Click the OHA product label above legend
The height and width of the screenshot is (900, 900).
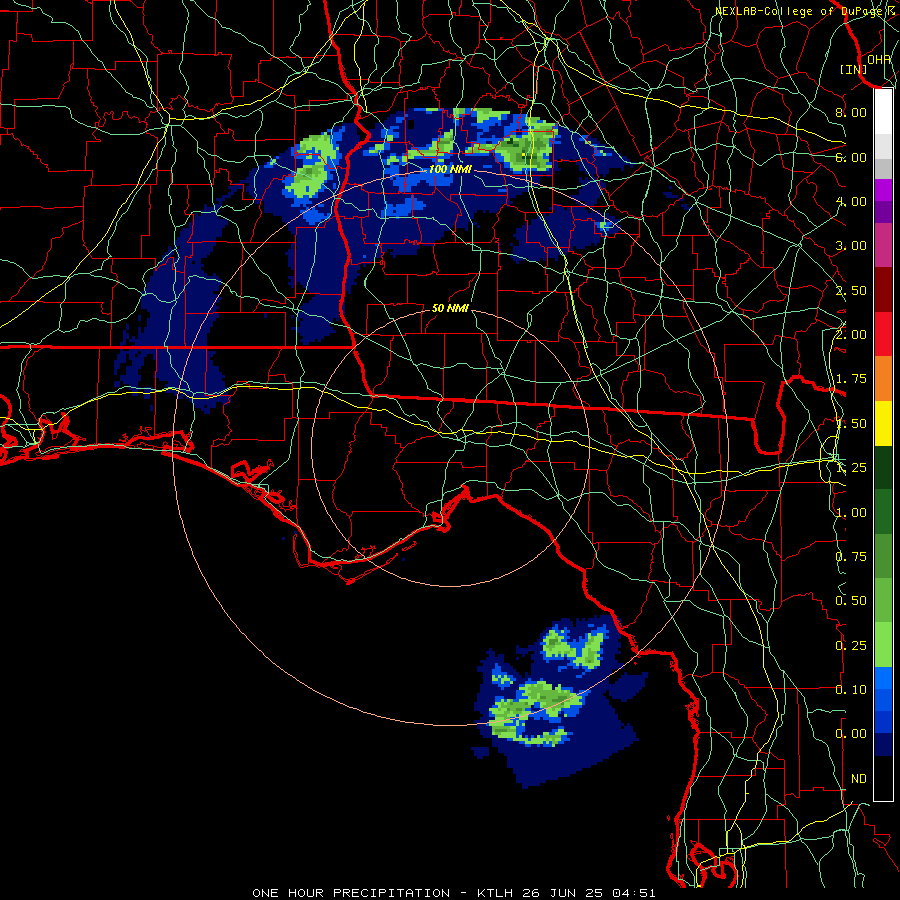tap(879, 59)
